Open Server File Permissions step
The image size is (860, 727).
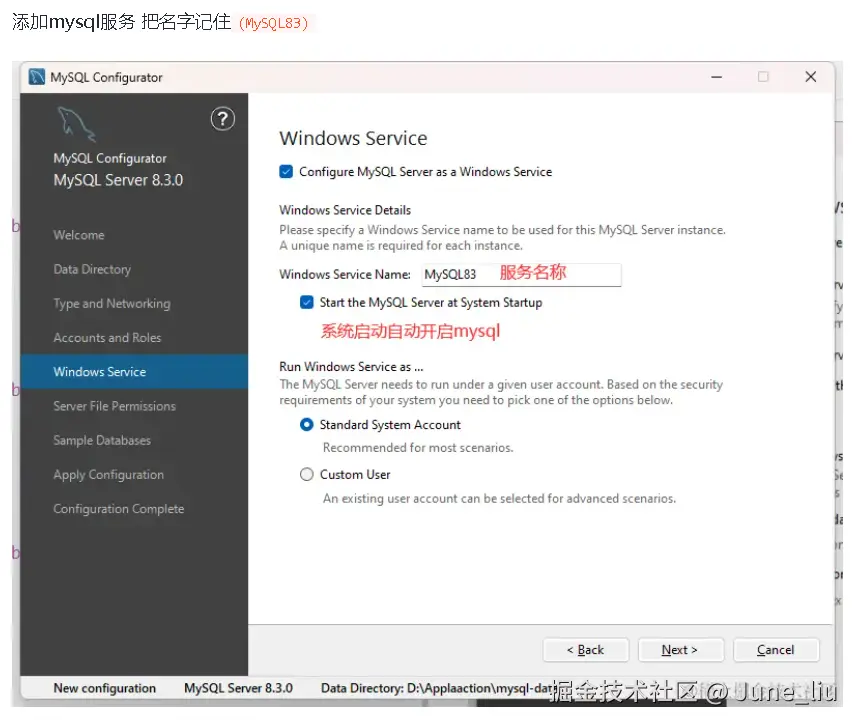click(115, 406)
